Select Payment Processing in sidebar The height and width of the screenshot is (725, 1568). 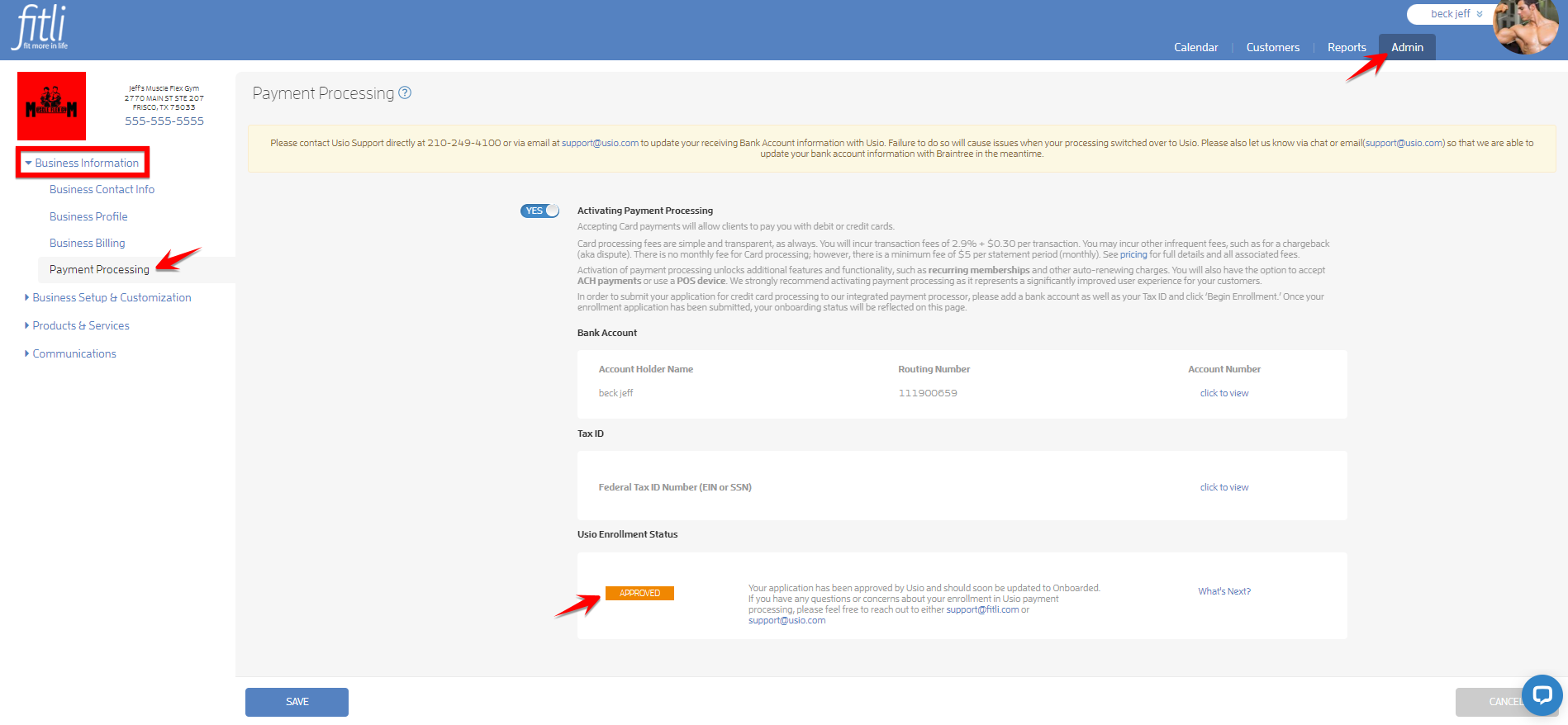[x=99, y=269]
